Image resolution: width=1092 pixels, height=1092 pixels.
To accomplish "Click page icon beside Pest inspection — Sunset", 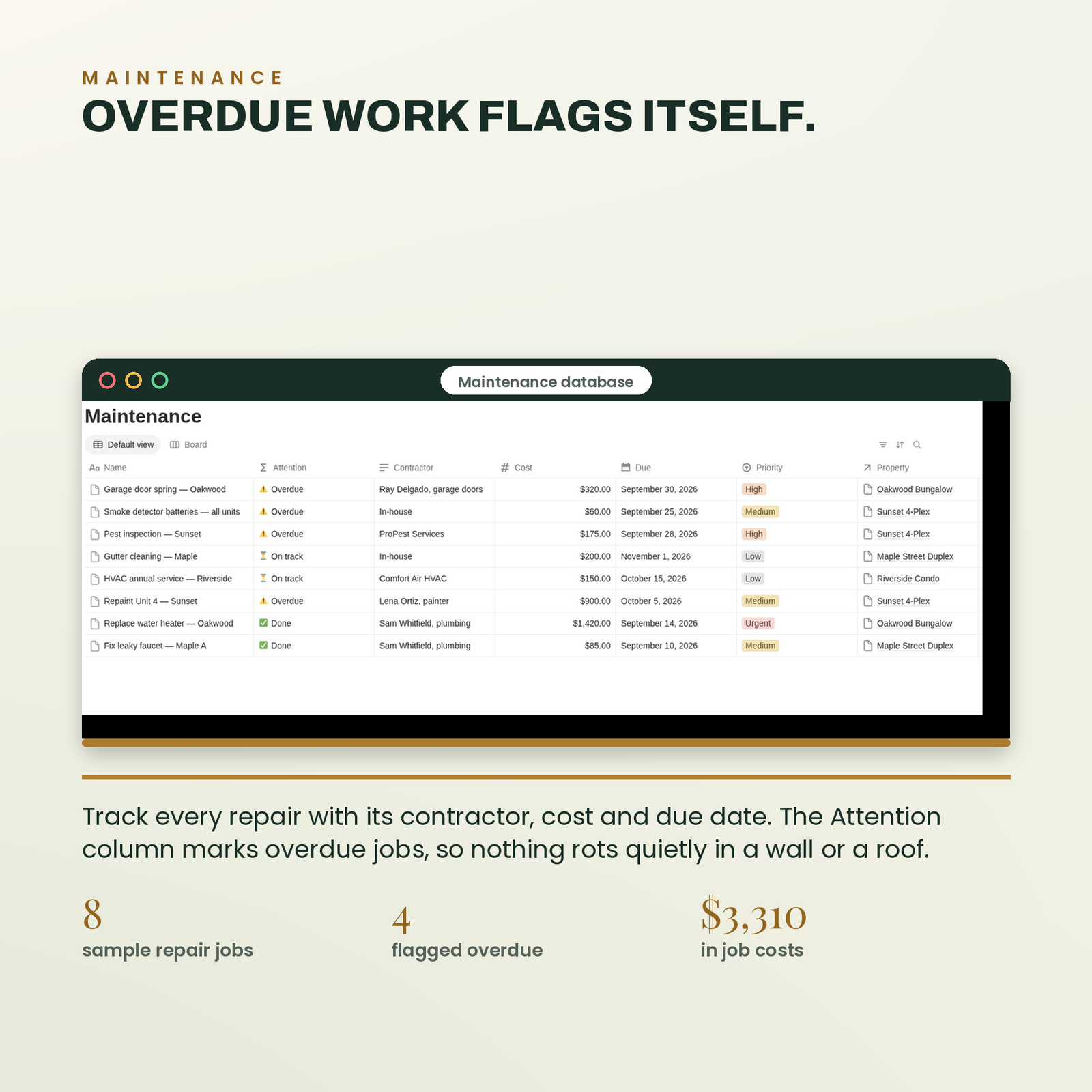I will click(x=95, y=534).
